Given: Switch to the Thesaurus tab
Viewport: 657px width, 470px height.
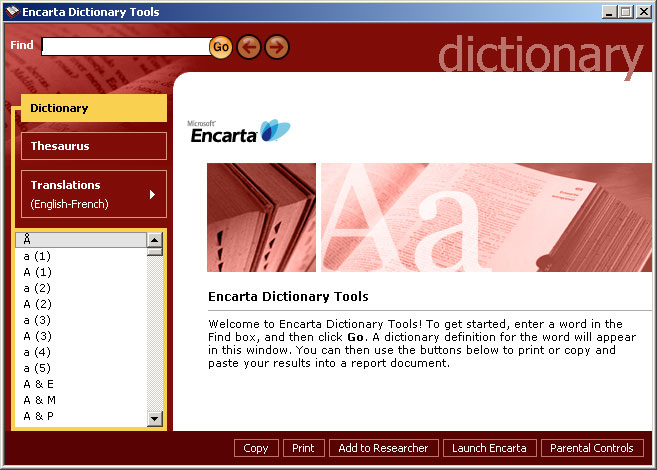Looking at the screenshot, I should (x=94, y=146).
